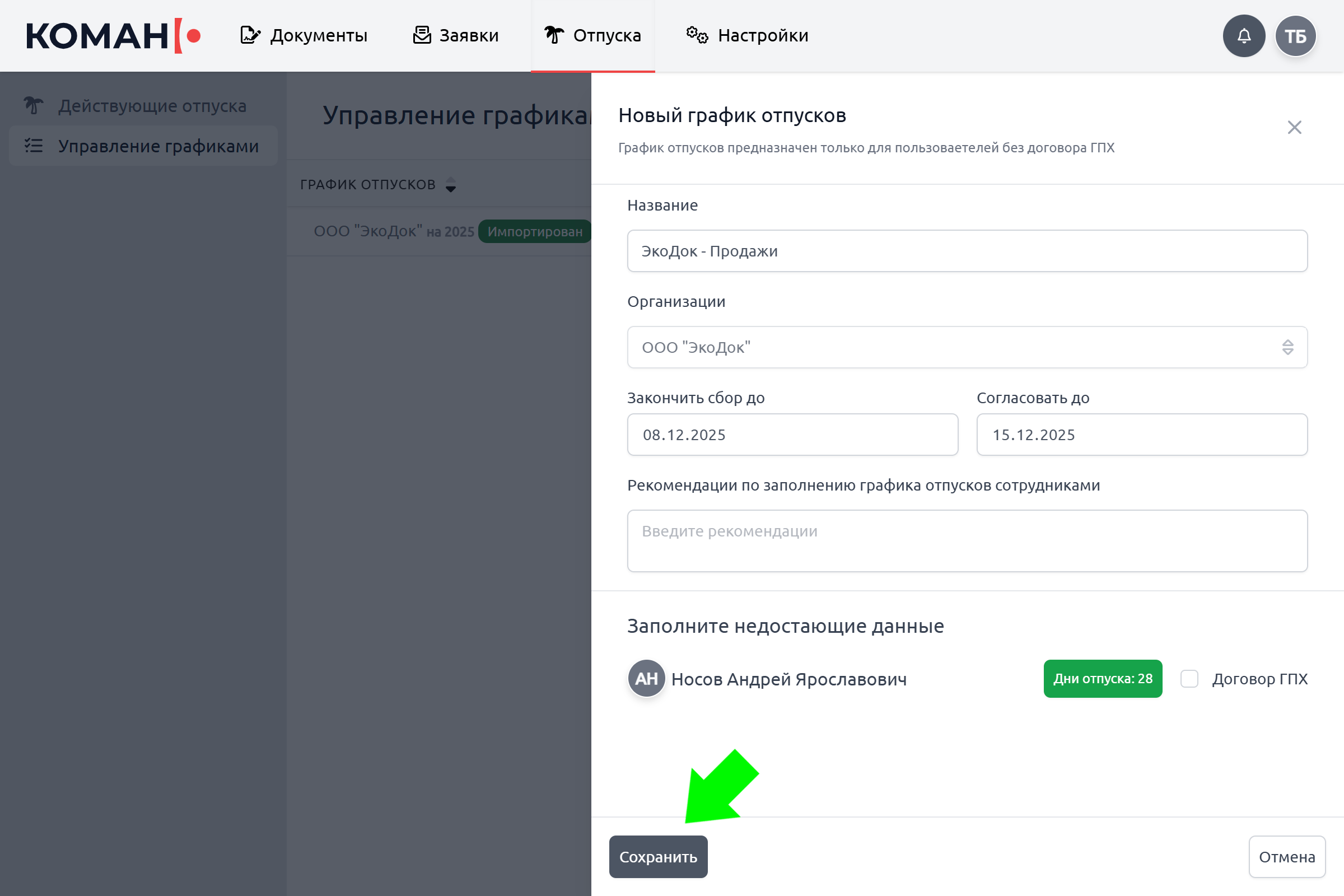The image size is (1344, 896).
Task: Click the АН avatar of Носов
Action: tap(646, 679)
